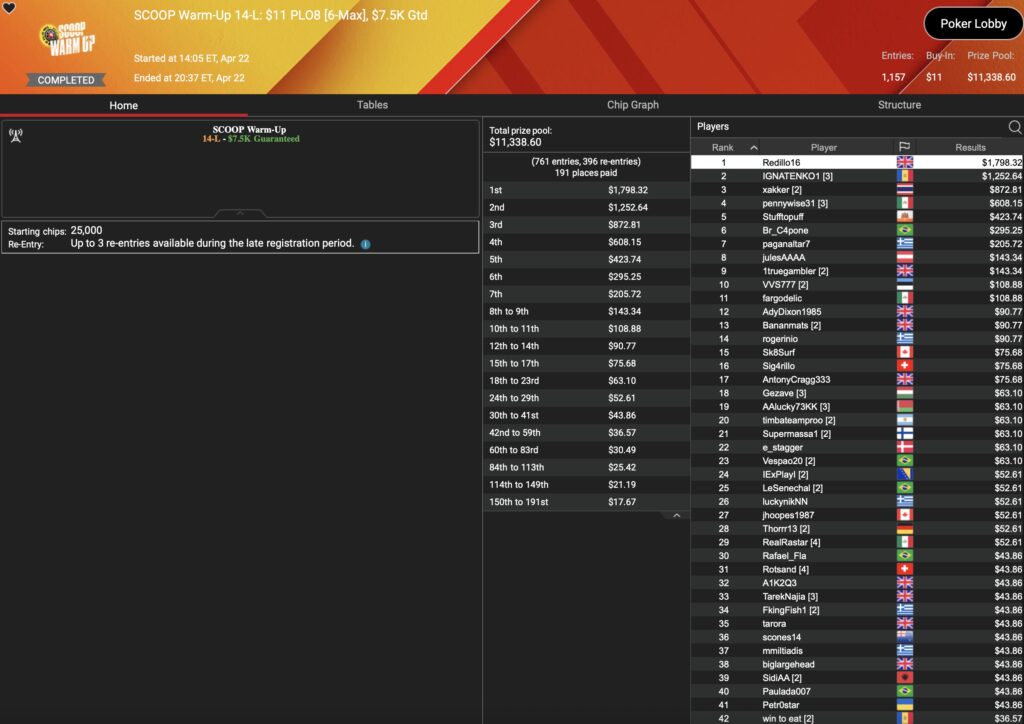
Task: Select player julesAAAA in the list
Action: [x=857, y=257]
